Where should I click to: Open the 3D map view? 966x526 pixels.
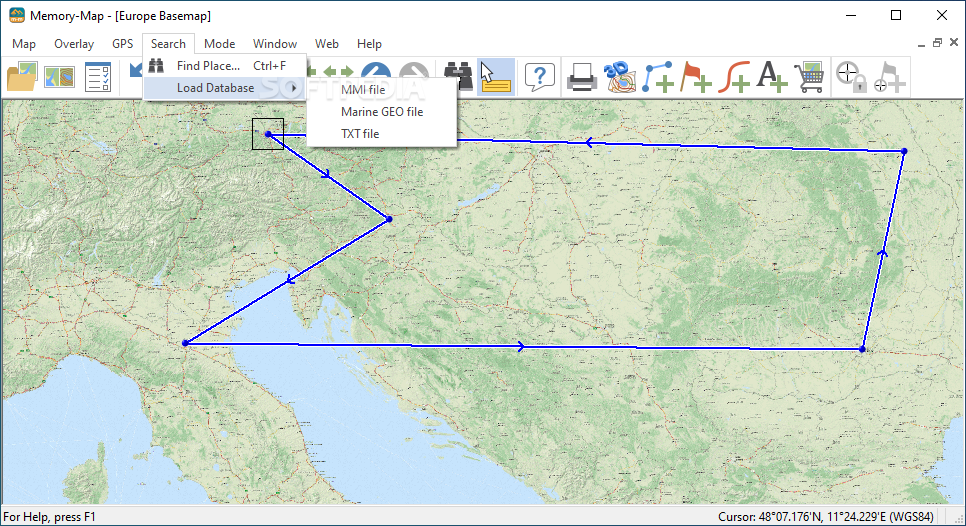[619, 77]
